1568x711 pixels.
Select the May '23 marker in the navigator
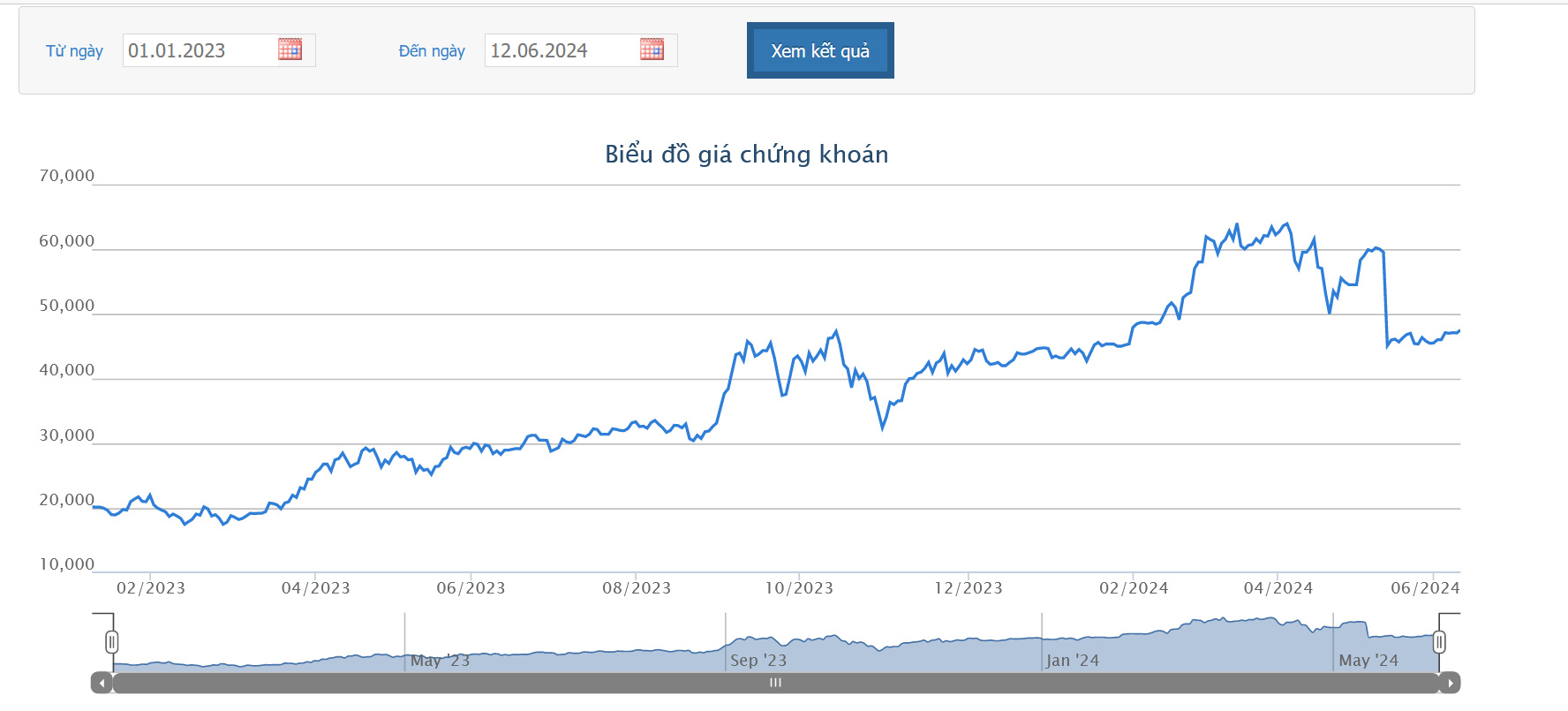pyautogui.click(x=440, y=661)
